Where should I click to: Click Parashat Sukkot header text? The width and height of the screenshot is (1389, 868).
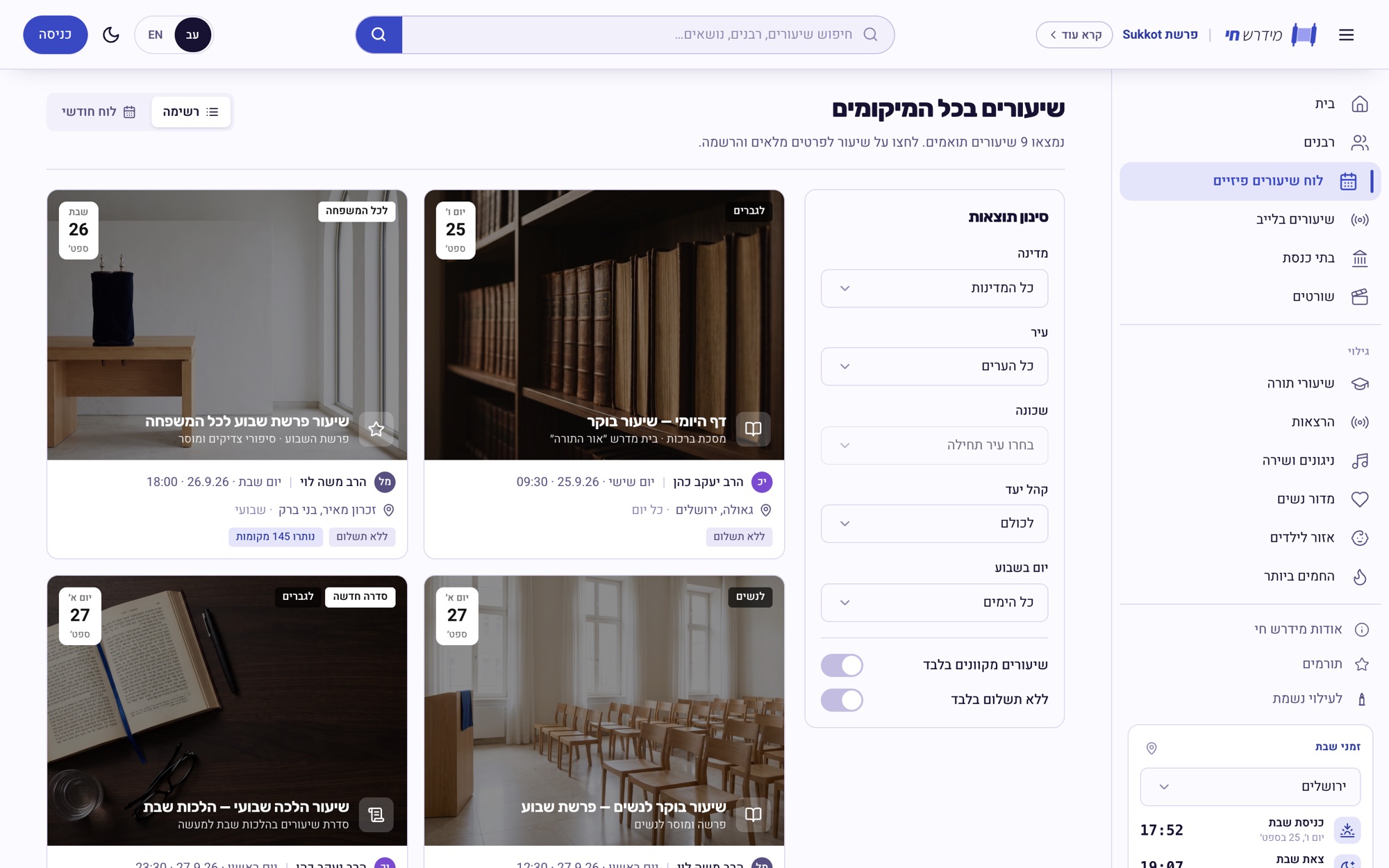(1160, 35)
